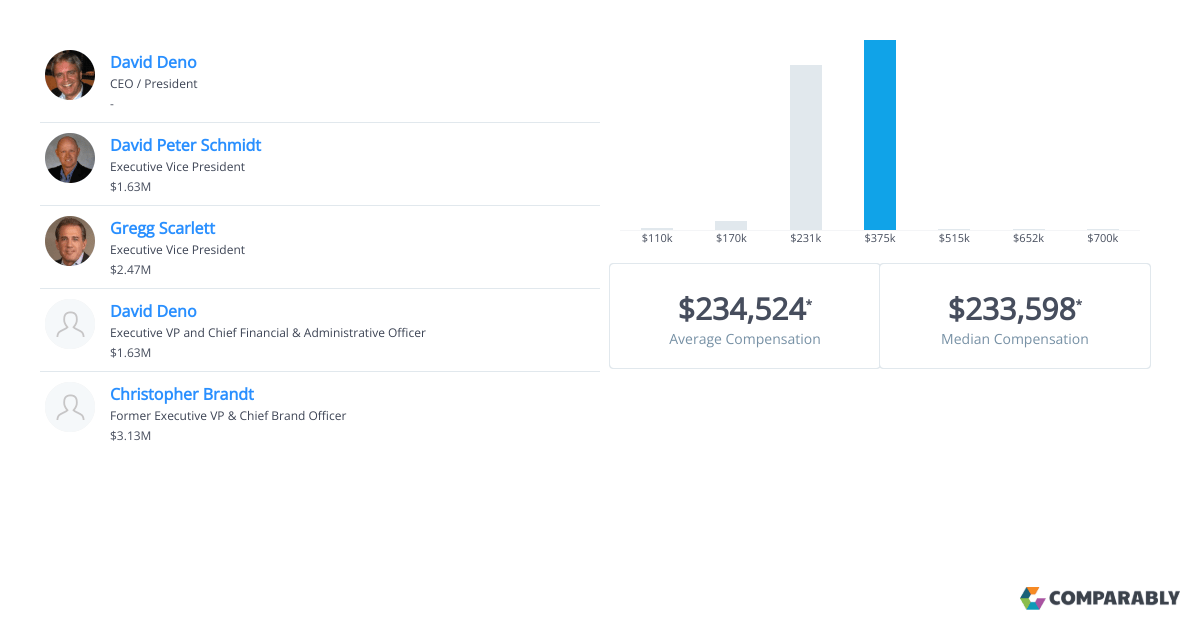The image size is (1200, 630).
Task: Click the $1.63M salary text under David Peter Schmidt
Action: tap(130, 186)
